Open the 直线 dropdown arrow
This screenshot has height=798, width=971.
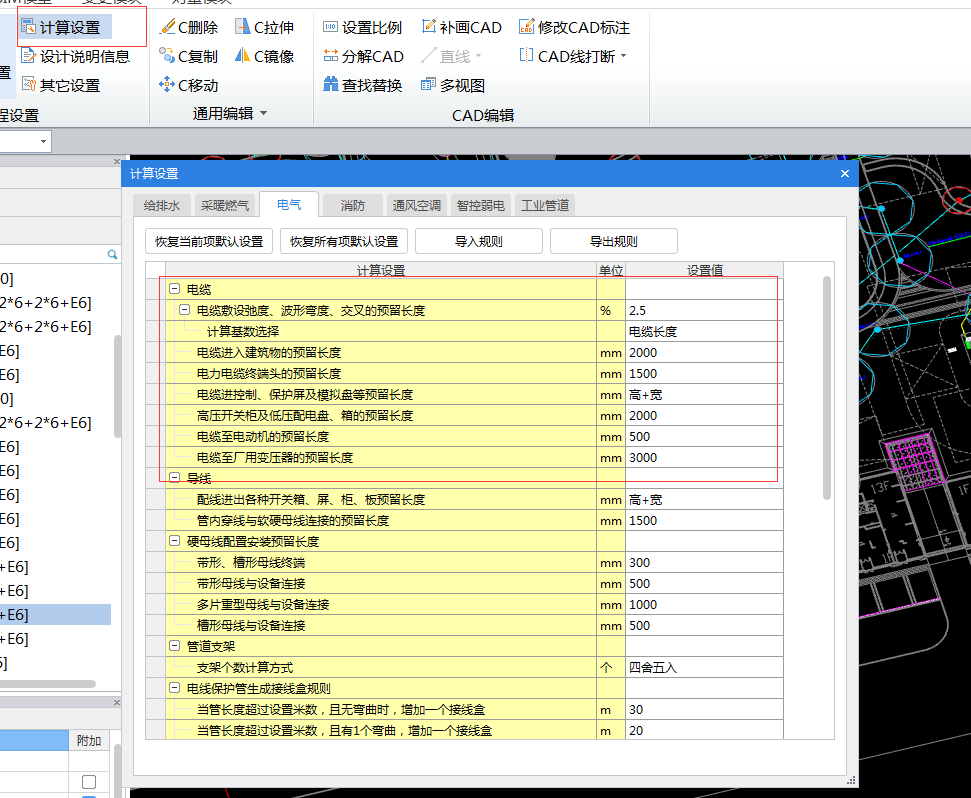479,56
